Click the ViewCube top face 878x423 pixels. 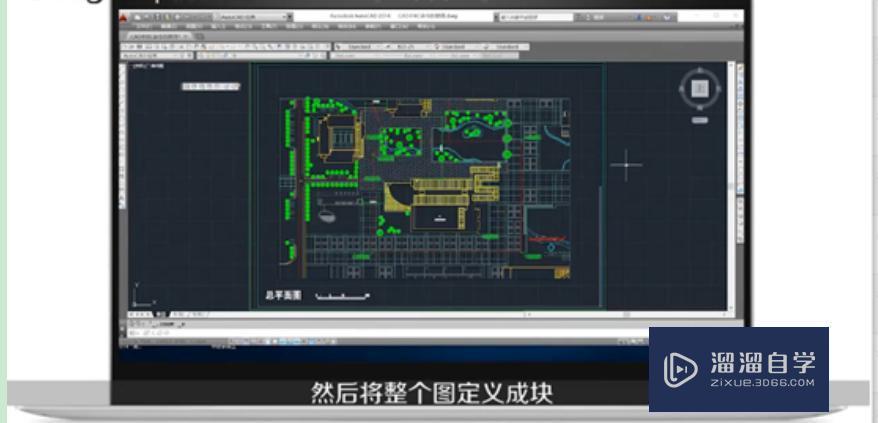point(699,88)
